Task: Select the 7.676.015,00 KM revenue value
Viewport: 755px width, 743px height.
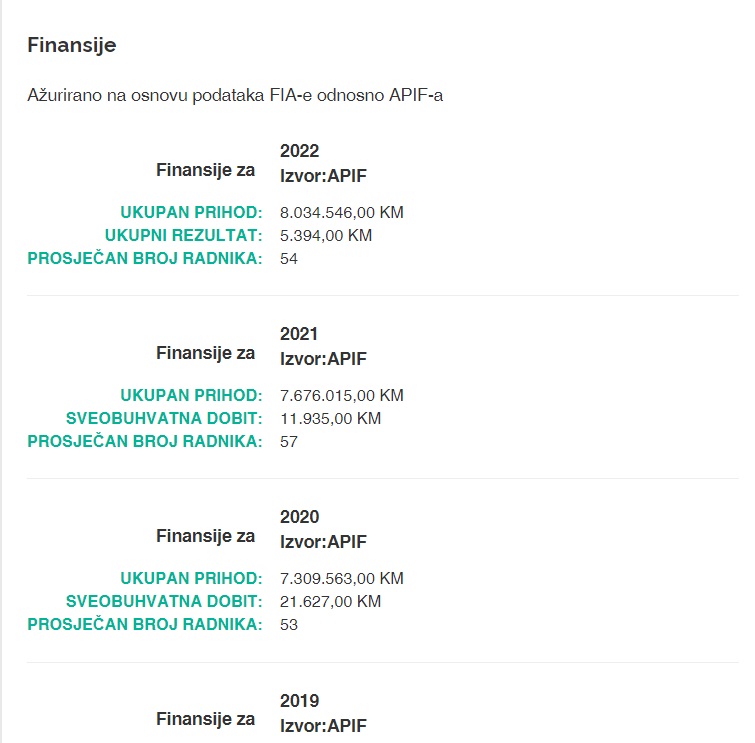Action: (x=342, y=395)
